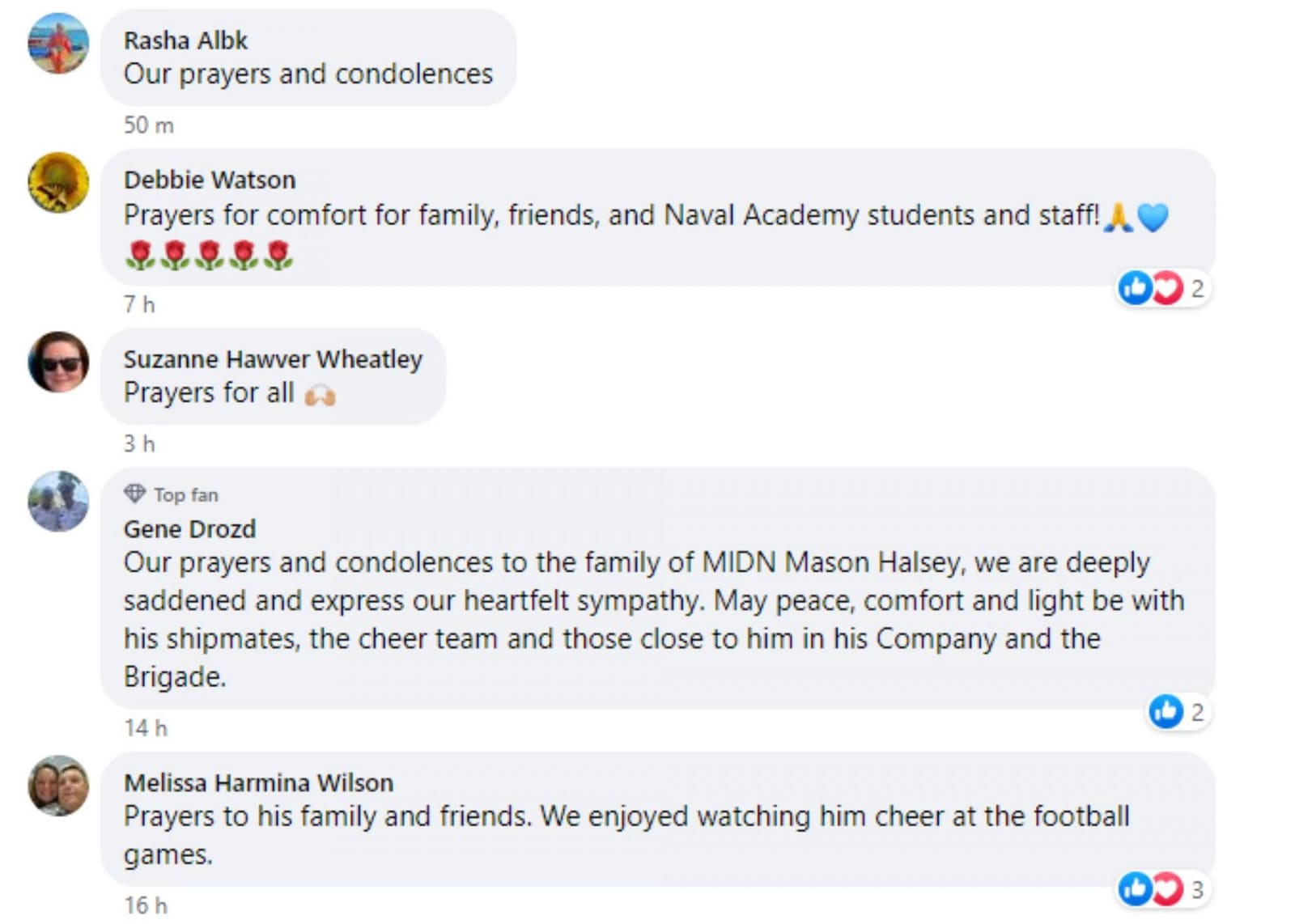
Task: Click Suzanne Hawver Wheatley's avatar
Action: (x=58, y=362)
